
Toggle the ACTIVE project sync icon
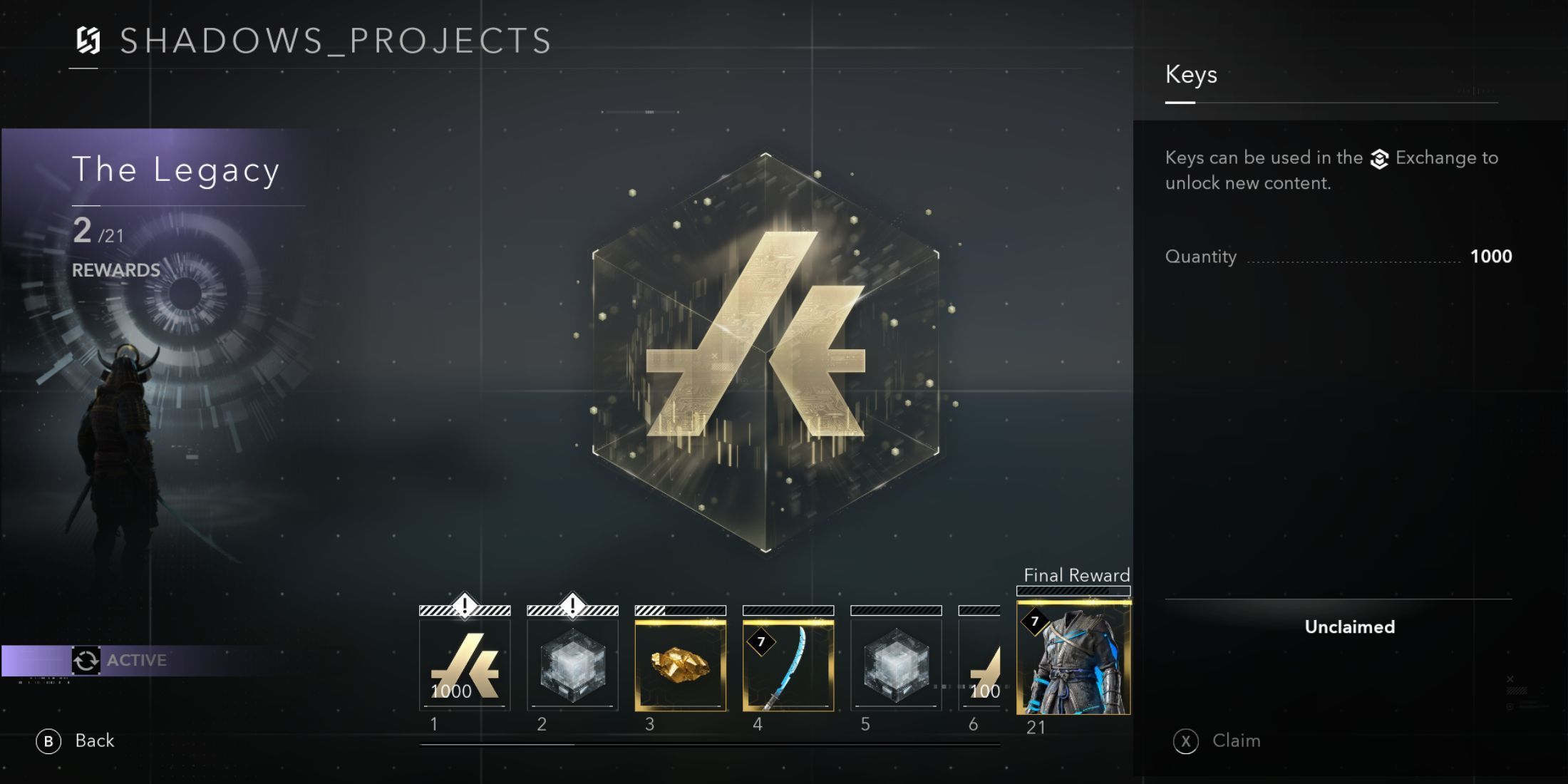(86, 661)
